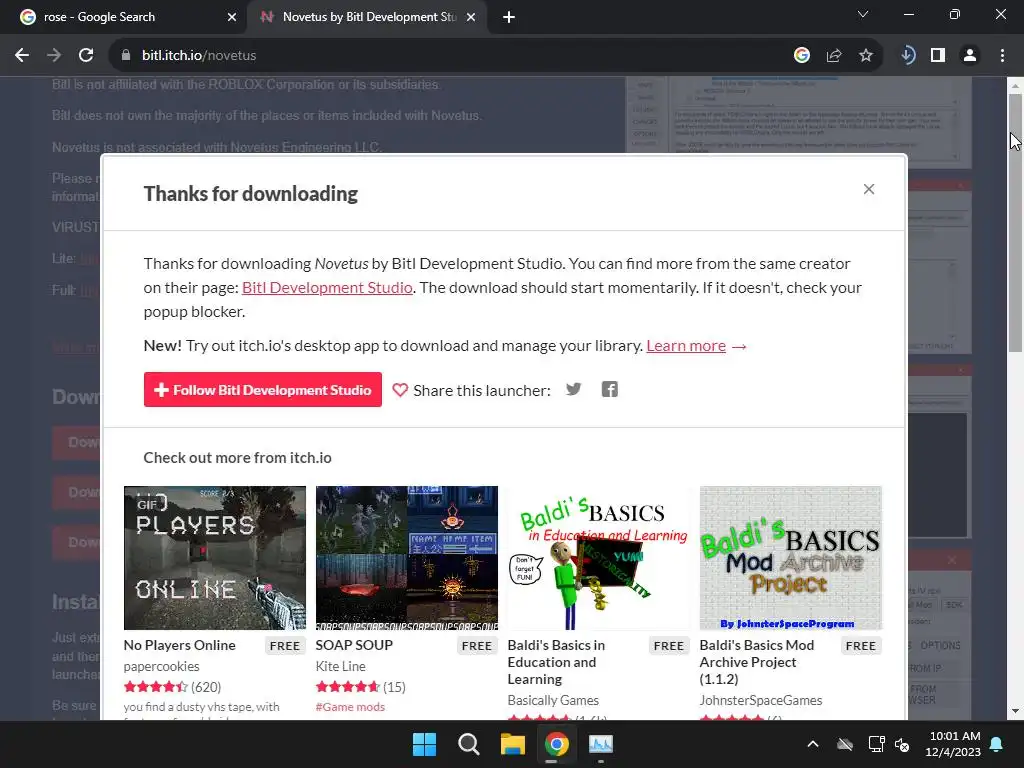The height and width of the screenshot is (768, 1024).
Task: Close the Thanks for downloading dialog
Action: 869,189
